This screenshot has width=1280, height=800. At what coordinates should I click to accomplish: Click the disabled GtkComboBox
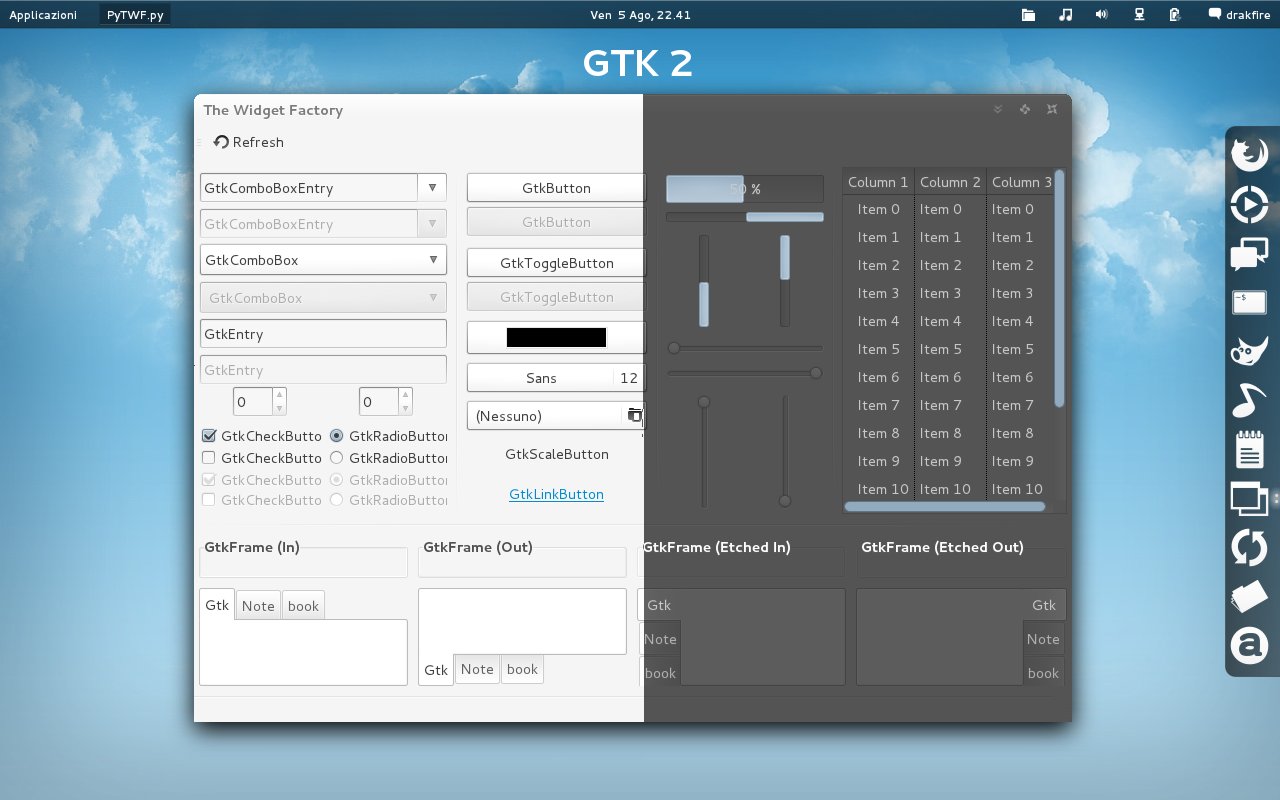pos(323,298)
